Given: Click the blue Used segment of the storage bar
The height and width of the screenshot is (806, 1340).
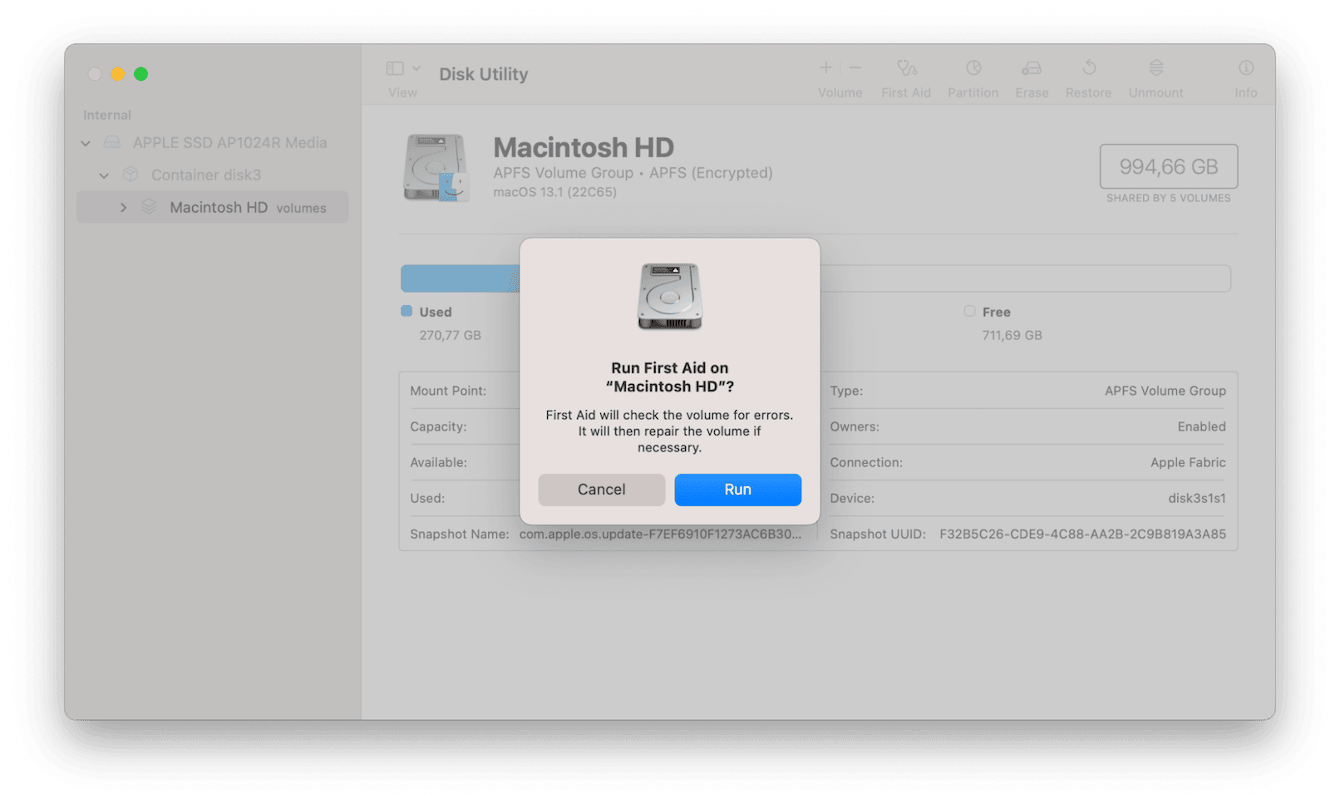Looking at the screenshot, I should 460,278.
